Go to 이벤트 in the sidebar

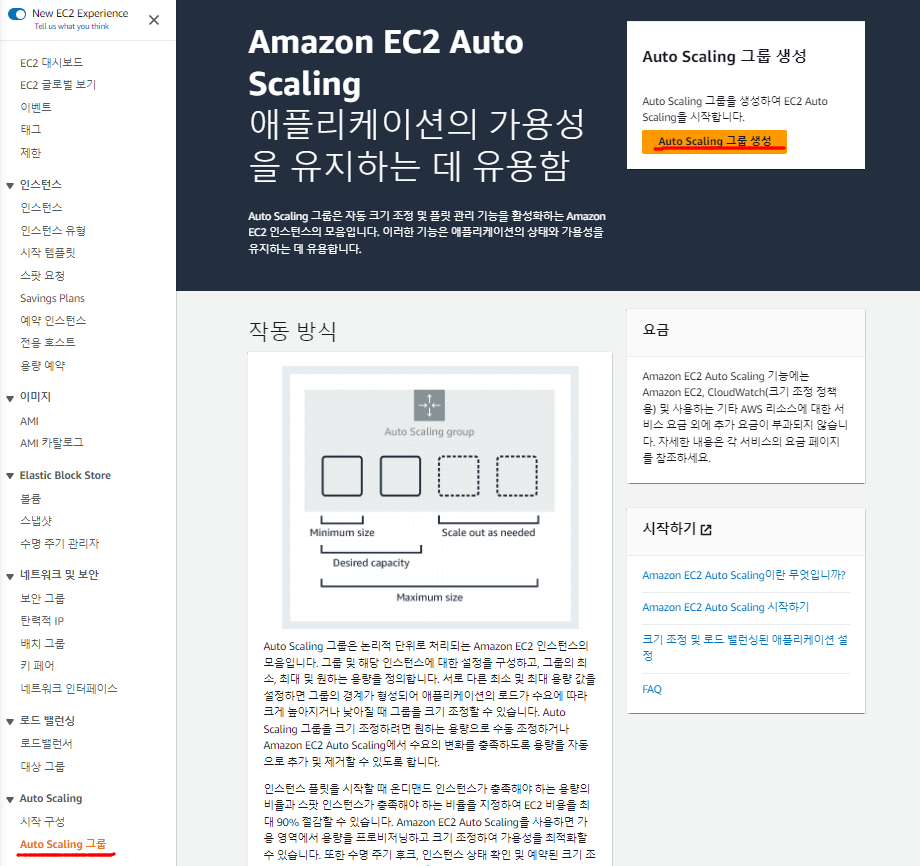[36, 107]
